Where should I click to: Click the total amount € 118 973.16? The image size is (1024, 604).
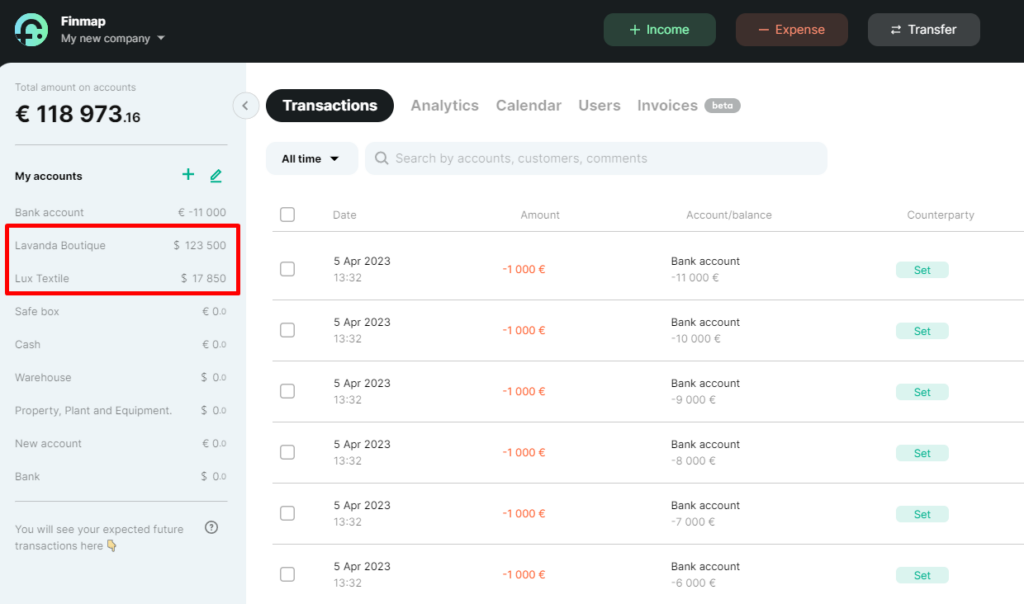(x=78, y=114)
